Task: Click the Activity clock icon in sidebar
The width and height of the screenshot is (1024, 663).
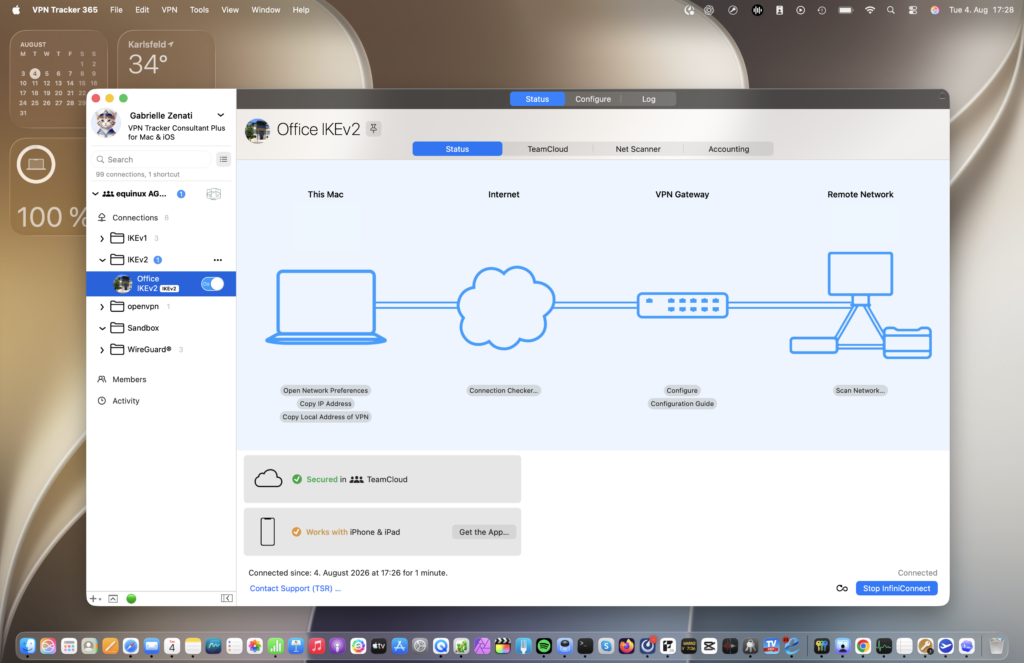Action: point(102,401)
